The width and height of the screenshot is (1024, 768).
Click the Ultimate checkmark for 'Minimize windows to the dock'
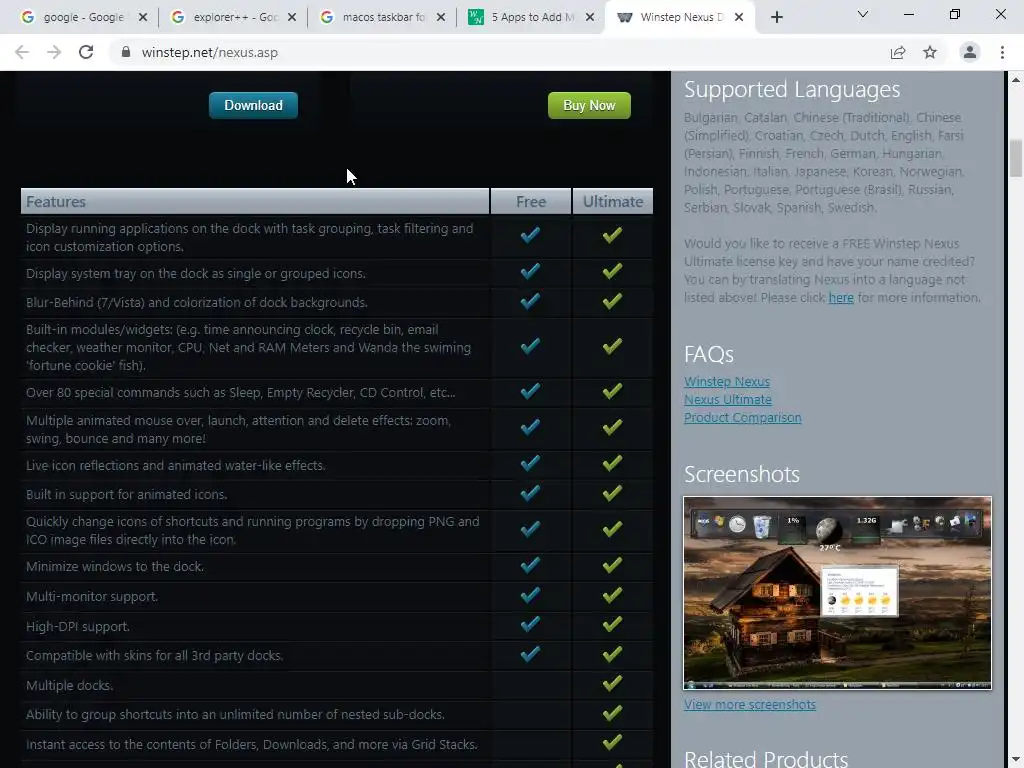pos(612,565)
